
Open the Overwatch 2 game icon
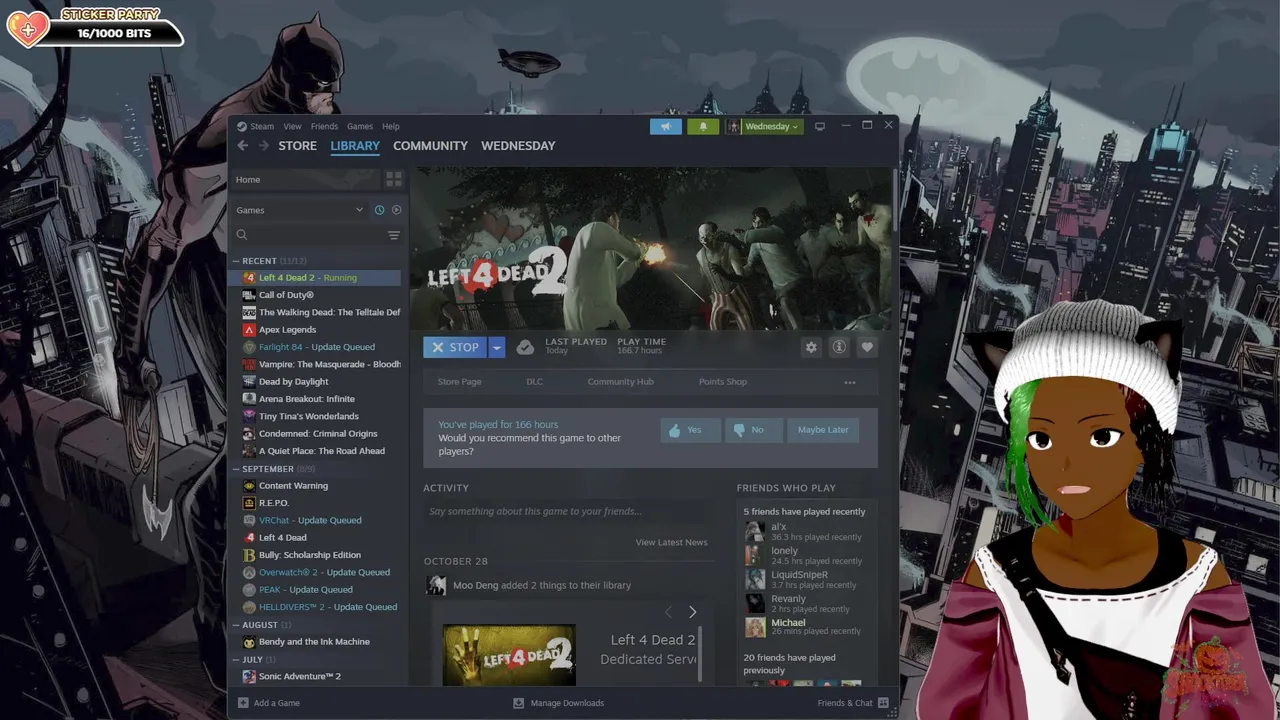[249, 572]
